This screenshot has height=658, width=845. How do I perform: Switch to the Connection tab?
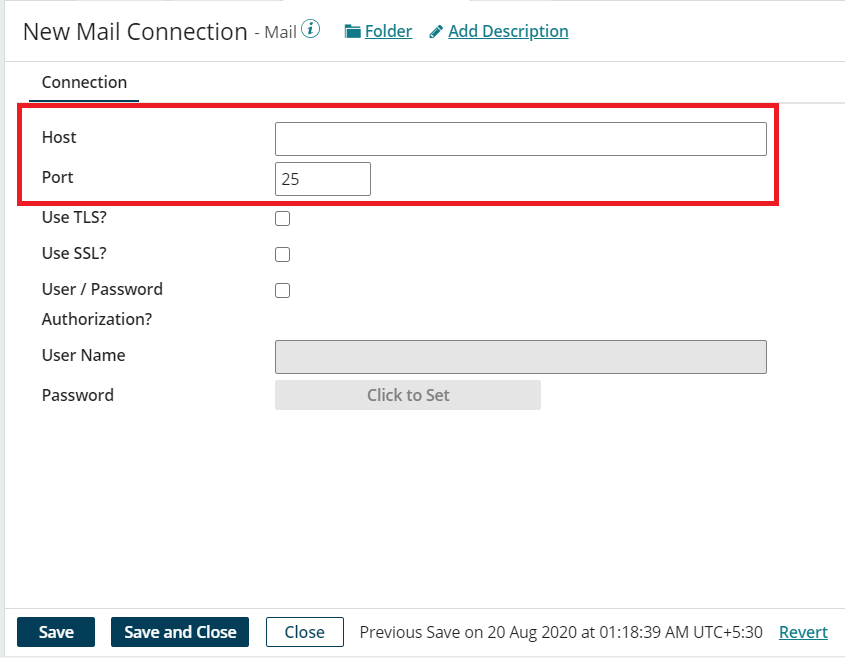coord(84,82)
